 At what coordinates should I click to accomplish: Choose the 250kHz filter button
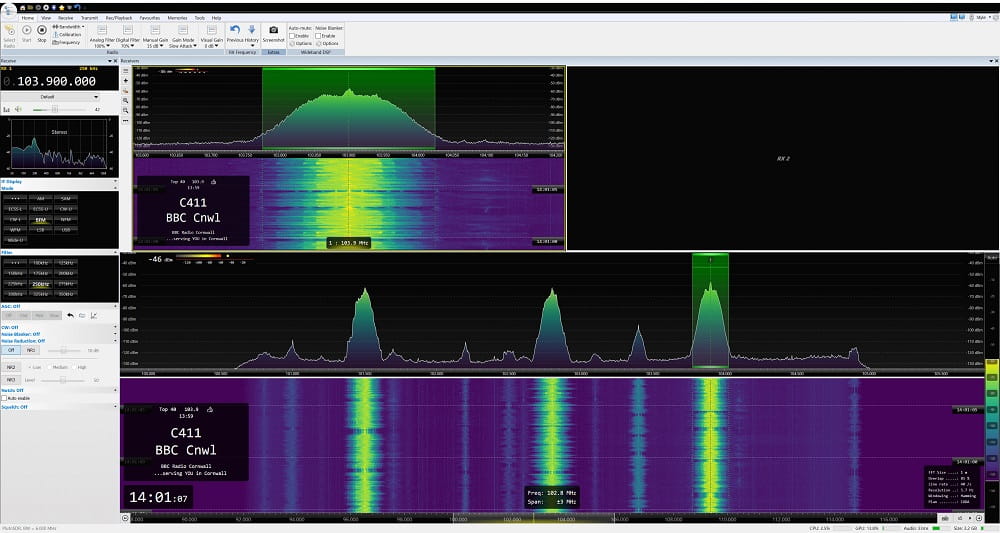click(x=40, y=284)
